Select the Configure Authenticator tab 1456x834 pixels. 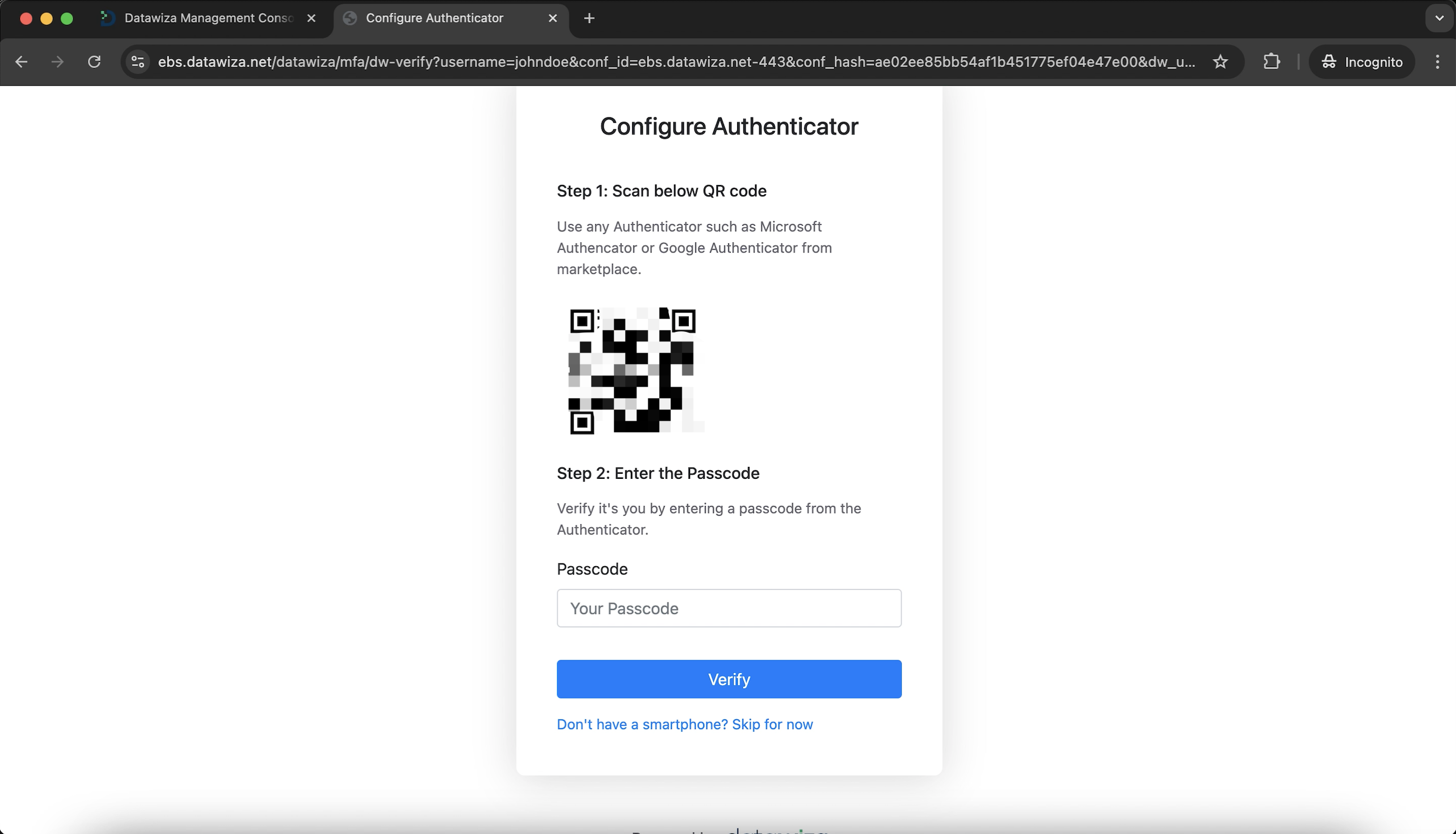(451, 18)
